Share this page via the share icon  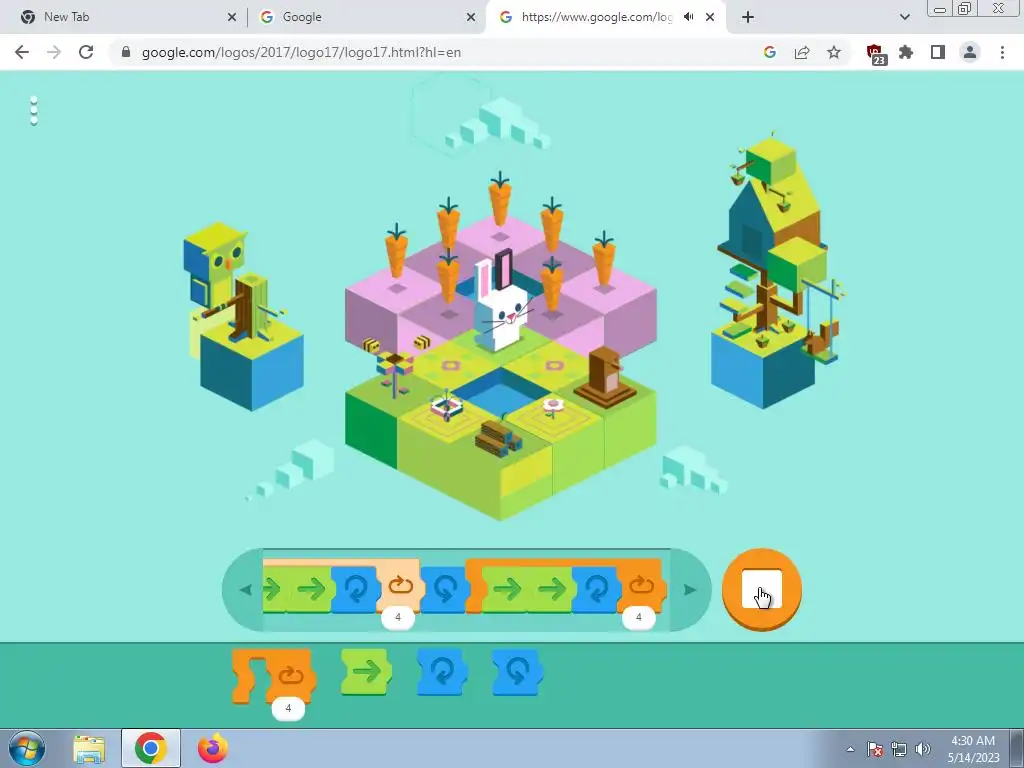click(802, 52)
